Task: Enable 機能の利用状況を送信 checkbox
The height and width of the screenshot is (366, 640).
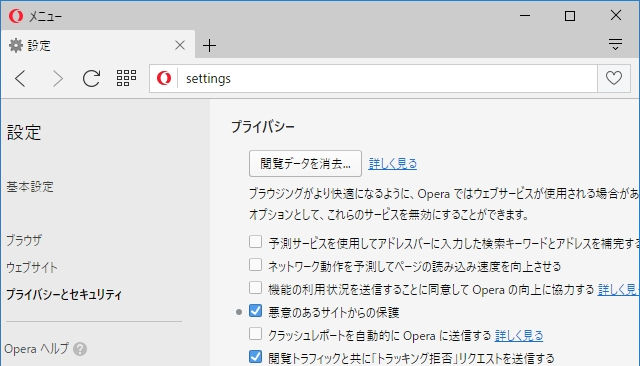Action: 256,288
